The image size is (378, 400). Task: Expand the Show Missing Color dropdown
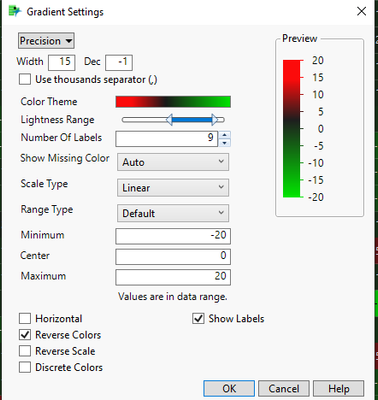point(173,162)
